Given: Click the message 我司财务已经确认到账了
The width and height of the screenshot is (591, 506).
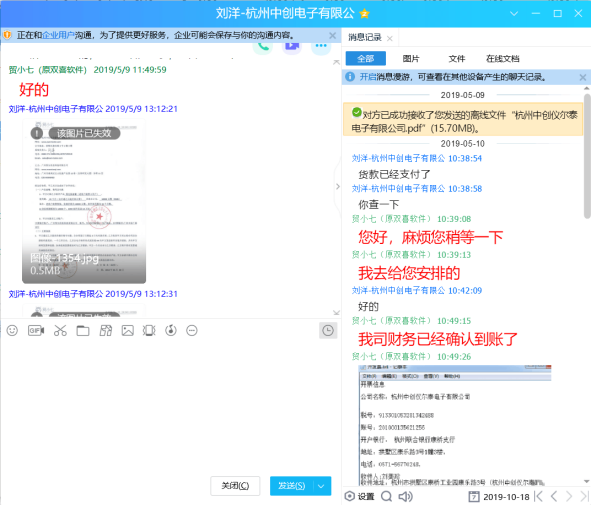Looking at the screenshot, I should coord(438,339).
